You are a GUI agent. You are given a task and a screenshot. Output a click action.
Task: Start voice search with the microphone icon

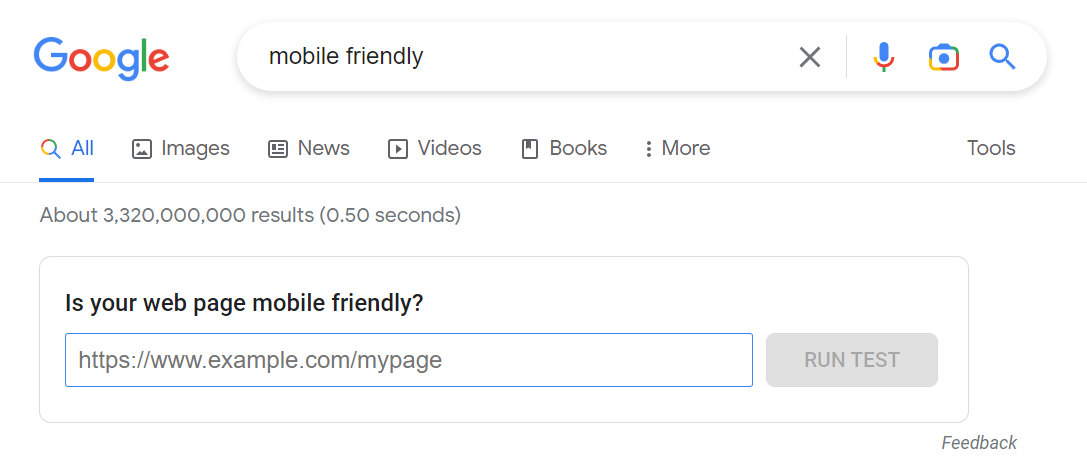coord(883,57)
